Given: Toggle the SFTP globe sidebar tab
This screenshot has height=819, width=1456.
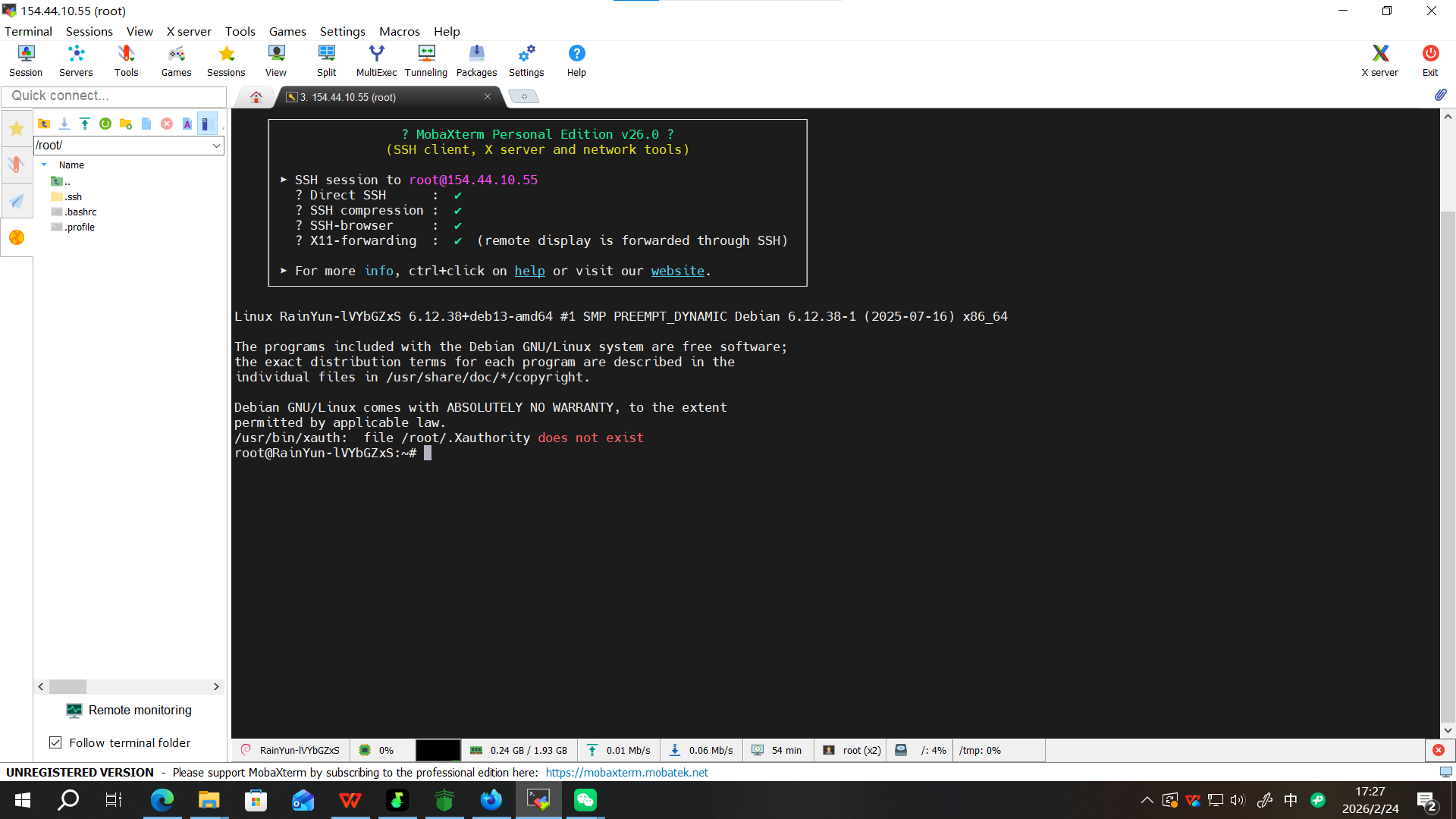Looking at the screenshot, I should click(16, 237).
